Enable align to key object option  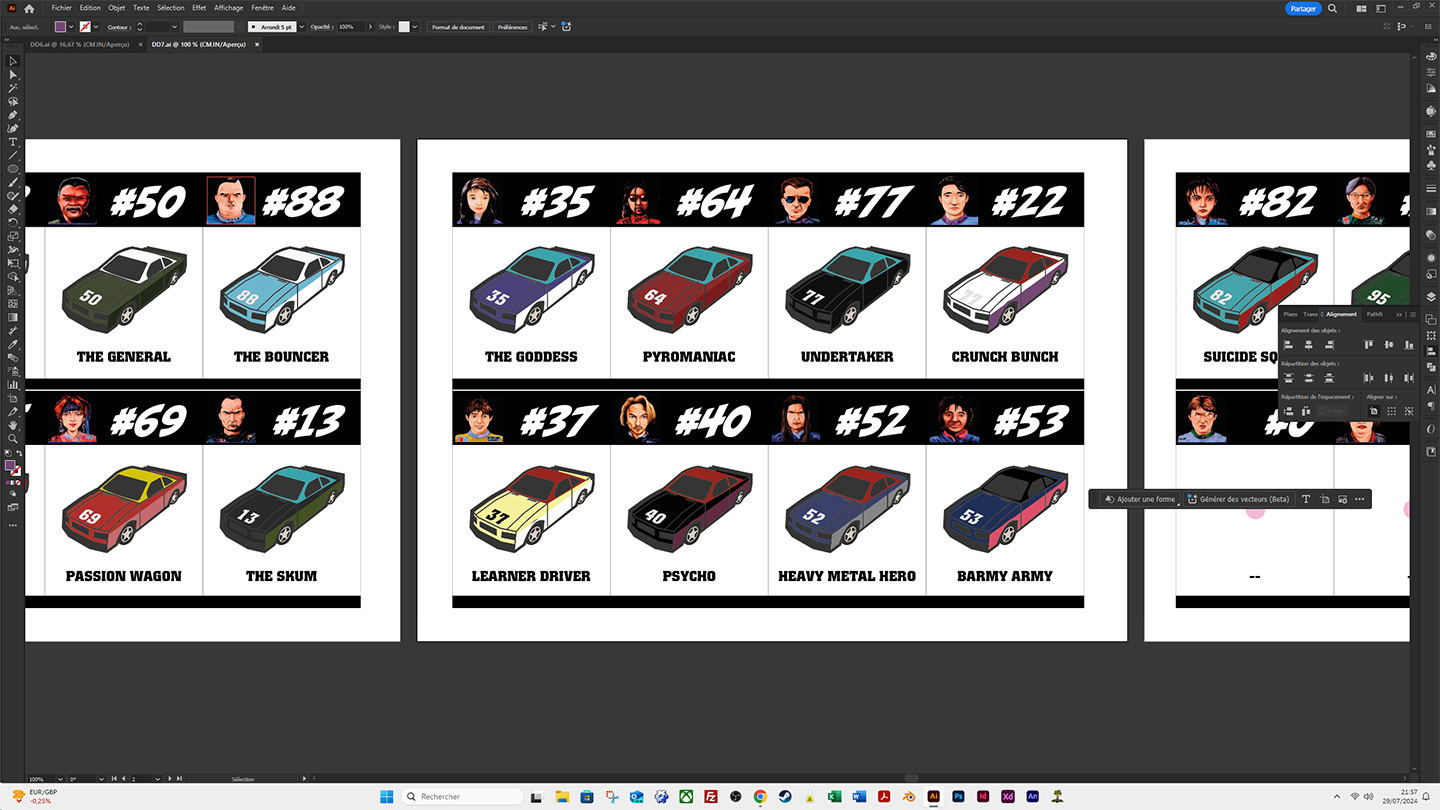coord(1409,411)
